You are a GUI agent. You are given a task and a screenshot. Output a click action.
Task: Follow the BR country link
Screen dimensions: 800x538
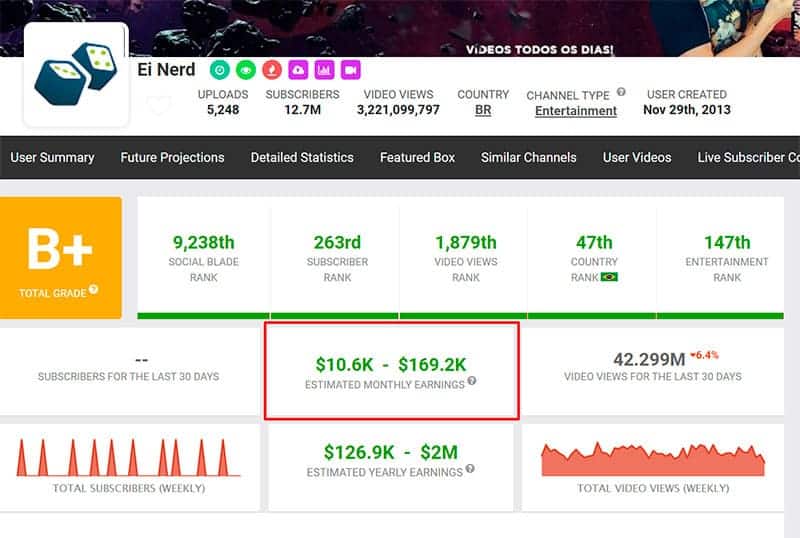[x=483, y=110]
